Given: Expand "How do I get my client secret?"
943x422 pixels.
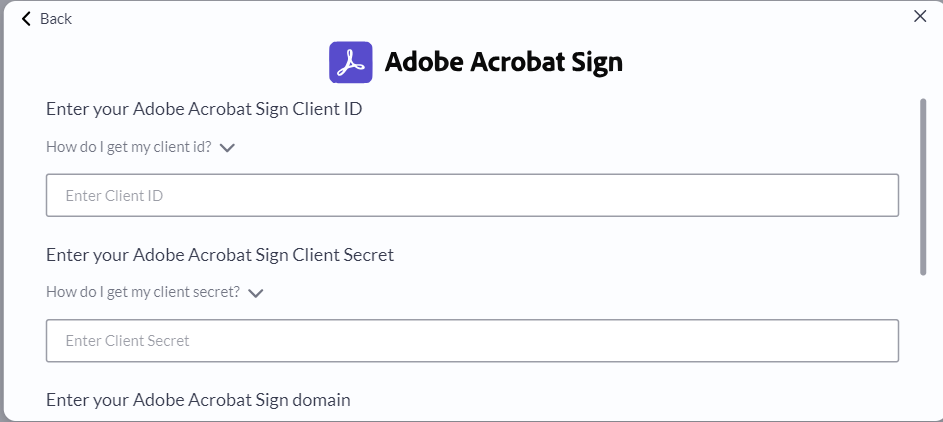Looking at the screenshot, I should coord(143,292).
